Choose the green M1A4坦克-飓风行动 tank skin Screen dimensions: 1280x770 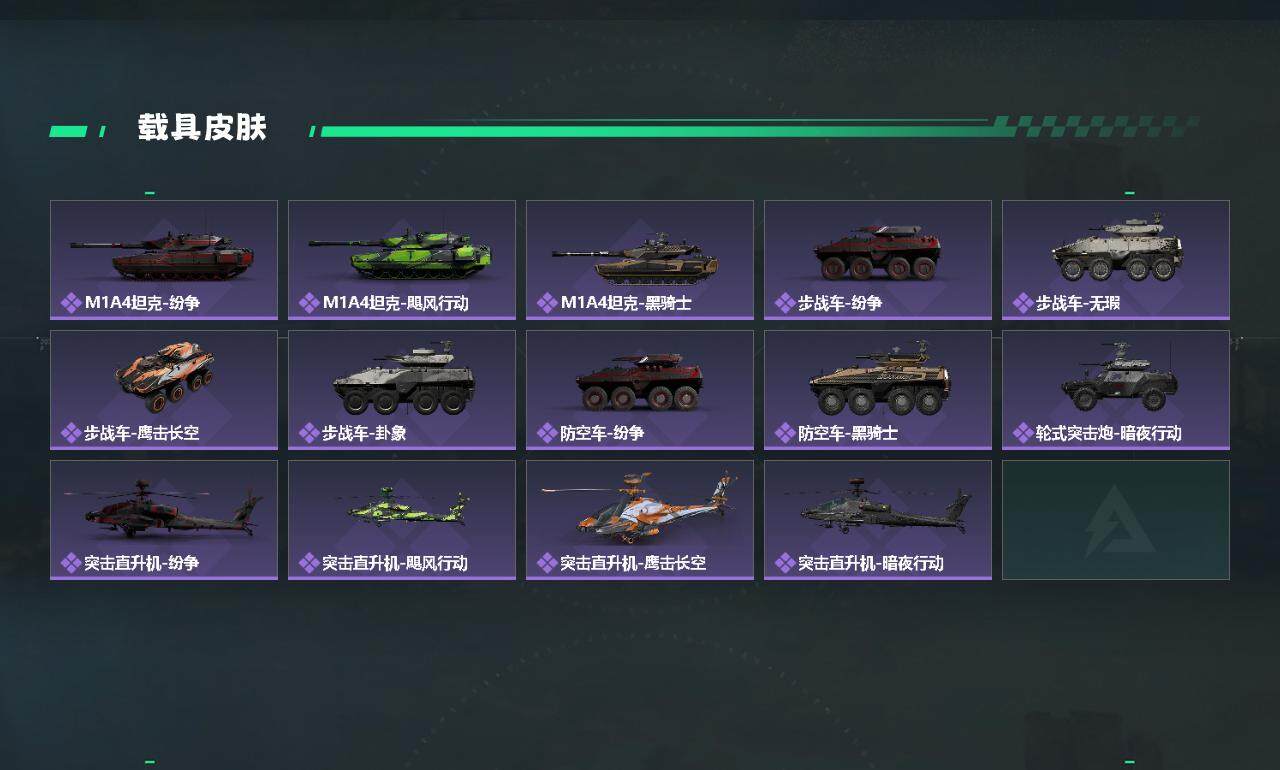click(402, 260)
